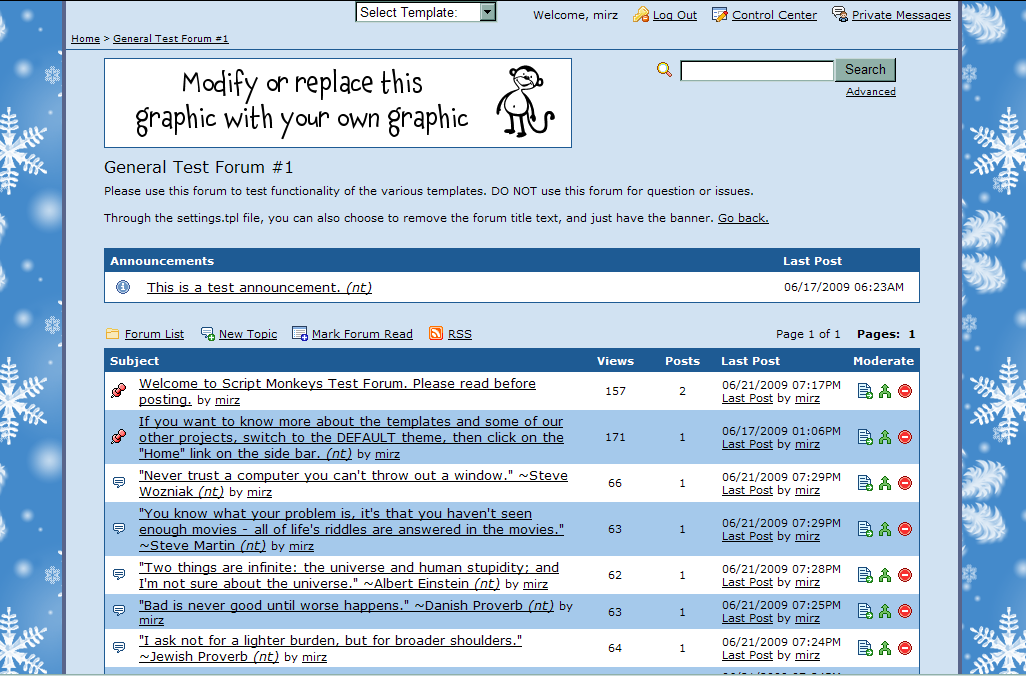Click the orange RSS feed icon
This screenshot has height=676, width=1026.
click(436, 333)
